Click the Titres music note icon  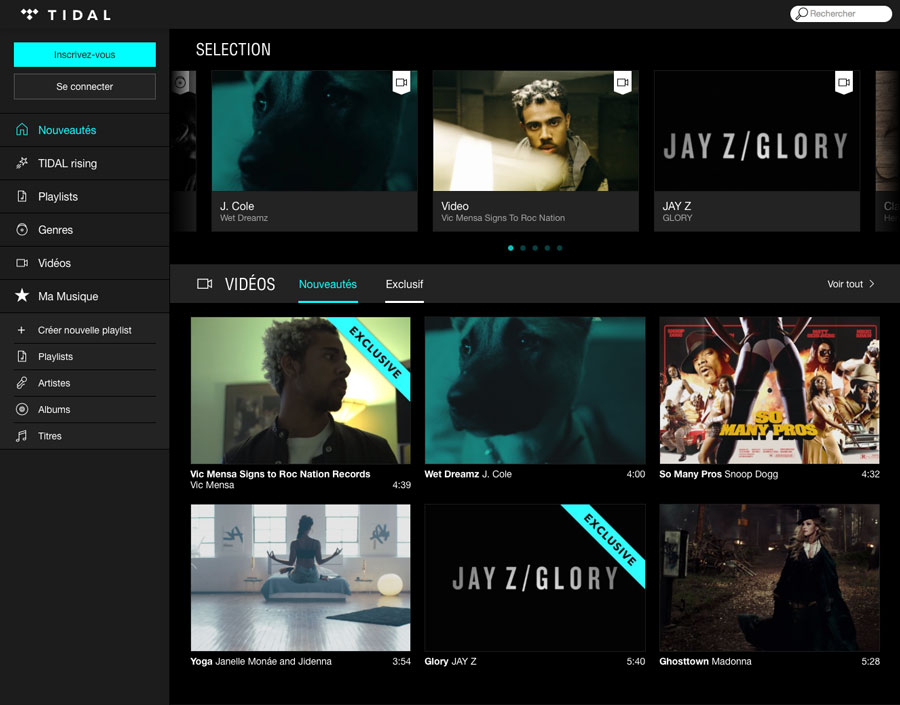click(22, 436)
